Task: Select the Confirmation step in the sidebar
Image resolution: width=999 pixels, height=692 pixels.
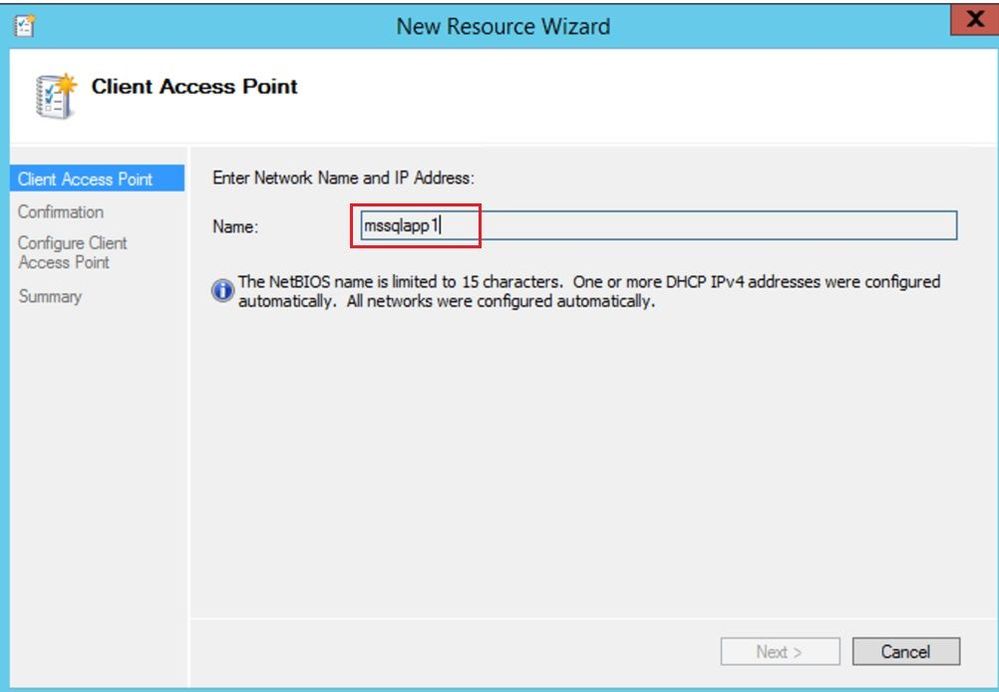Action: tap(61, 212)
